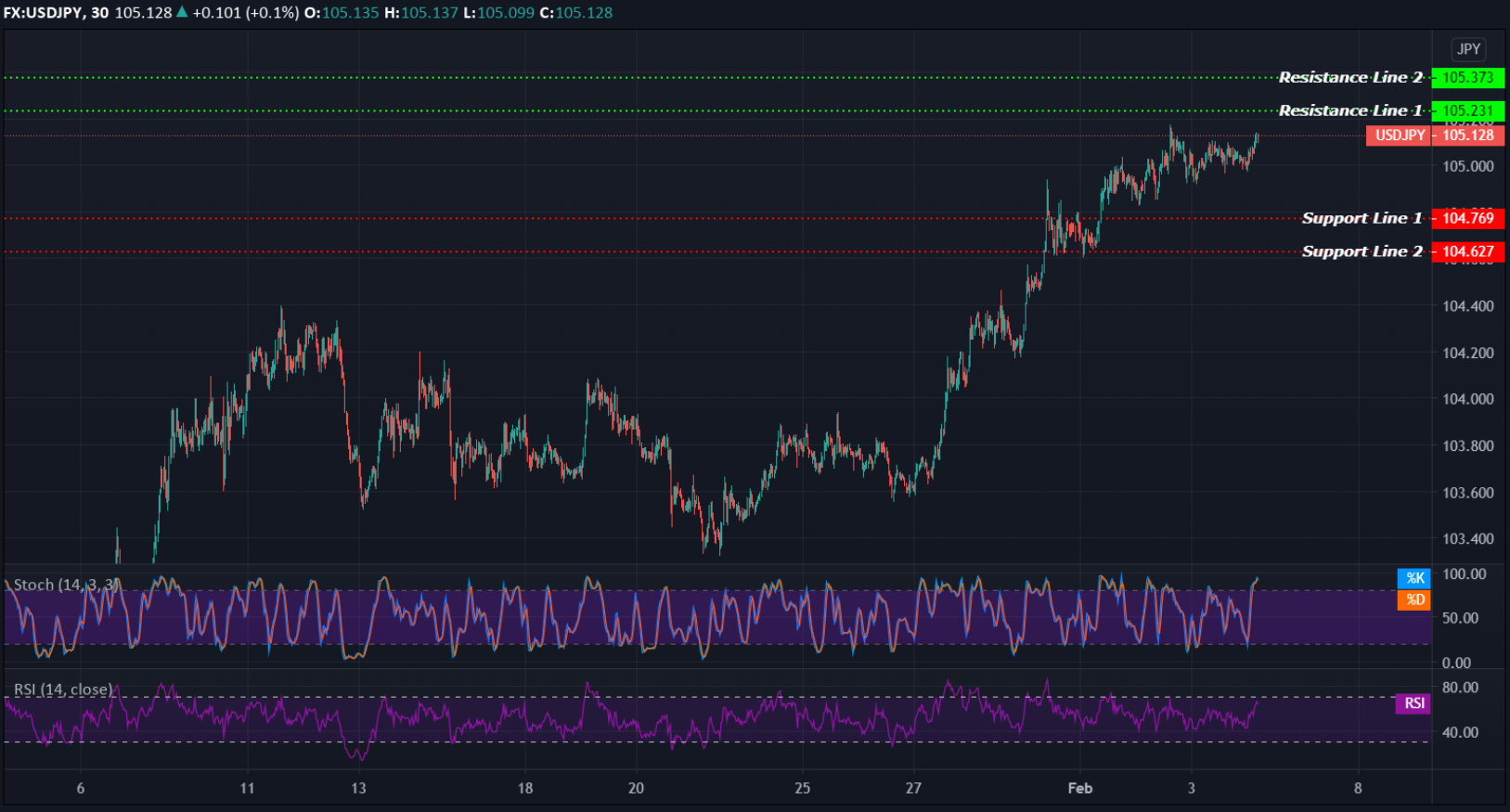Click the 100.00 stochastic scale label
Screen dimensions: 1510x812
point(1465,574)
